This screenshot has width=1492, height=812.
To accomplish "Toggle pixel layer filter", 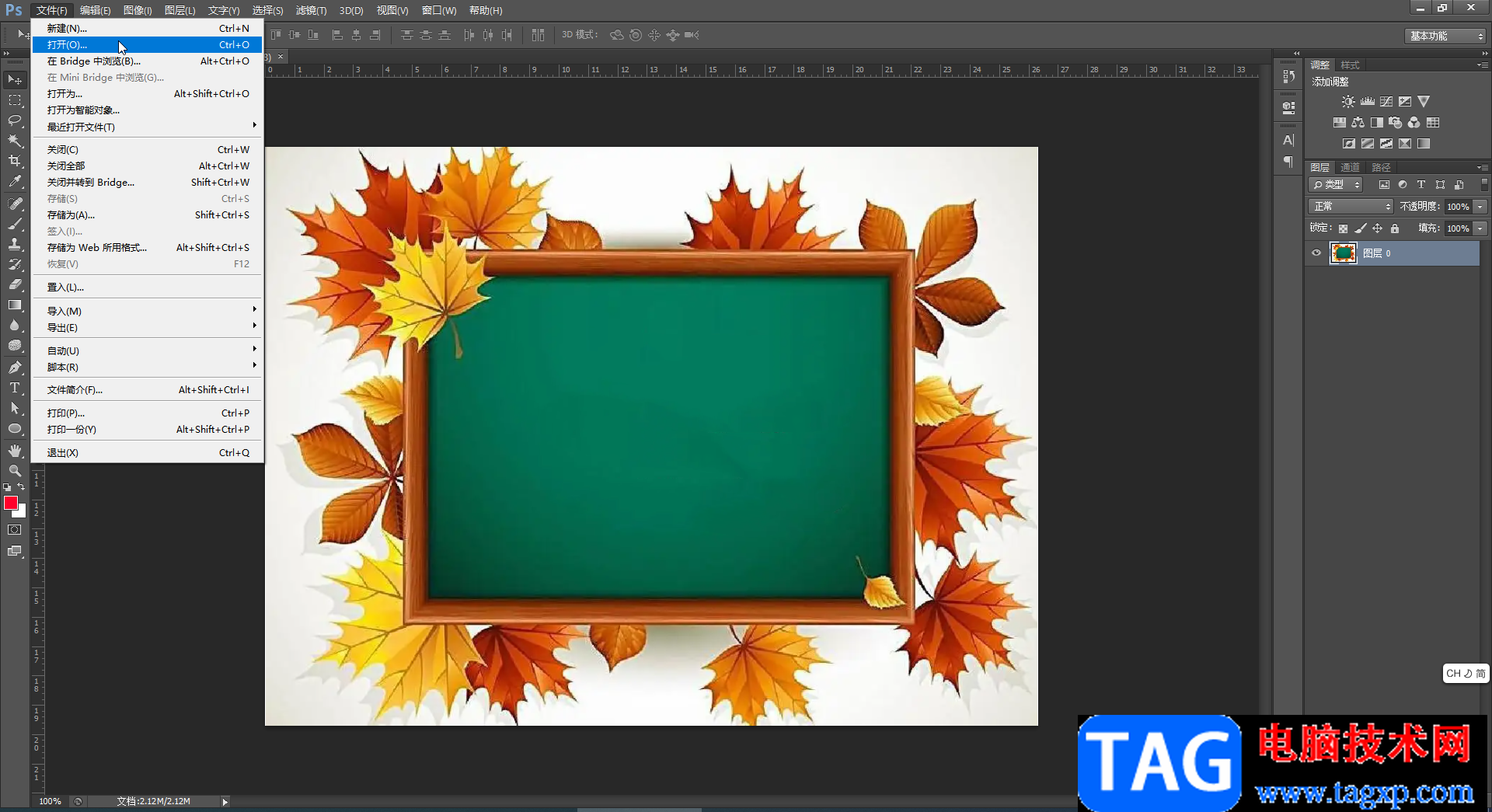I will [x=1384, y=185].
